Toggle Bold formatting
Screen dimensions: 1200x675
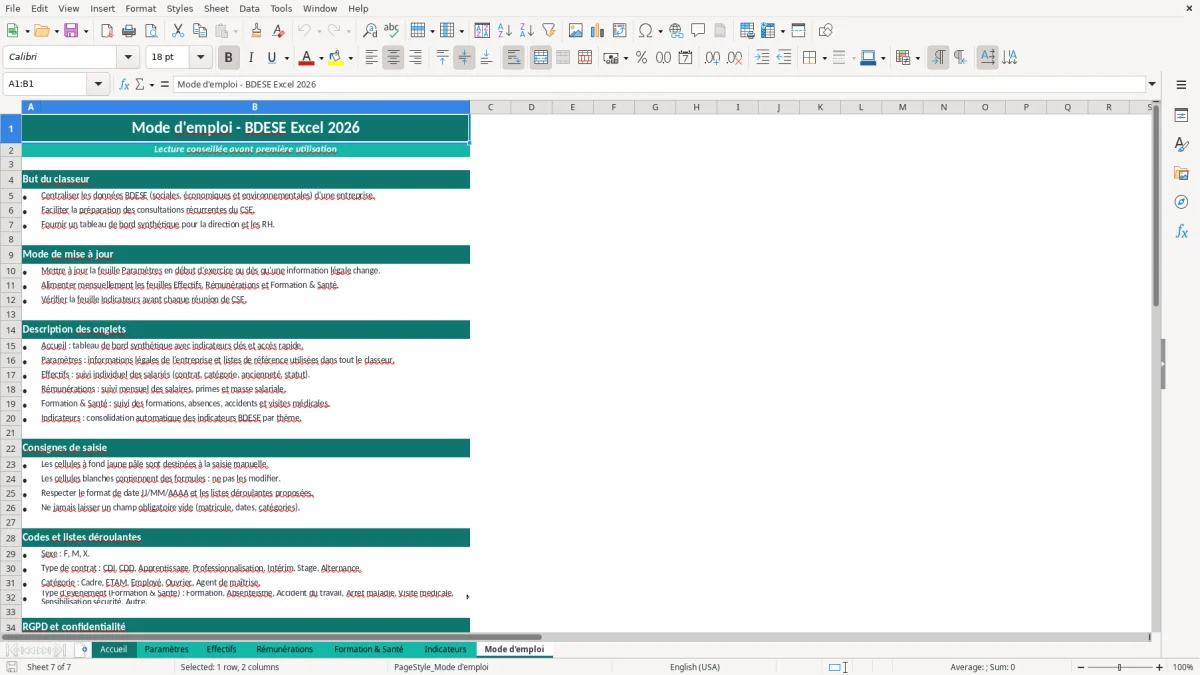(x=228, y=58)
